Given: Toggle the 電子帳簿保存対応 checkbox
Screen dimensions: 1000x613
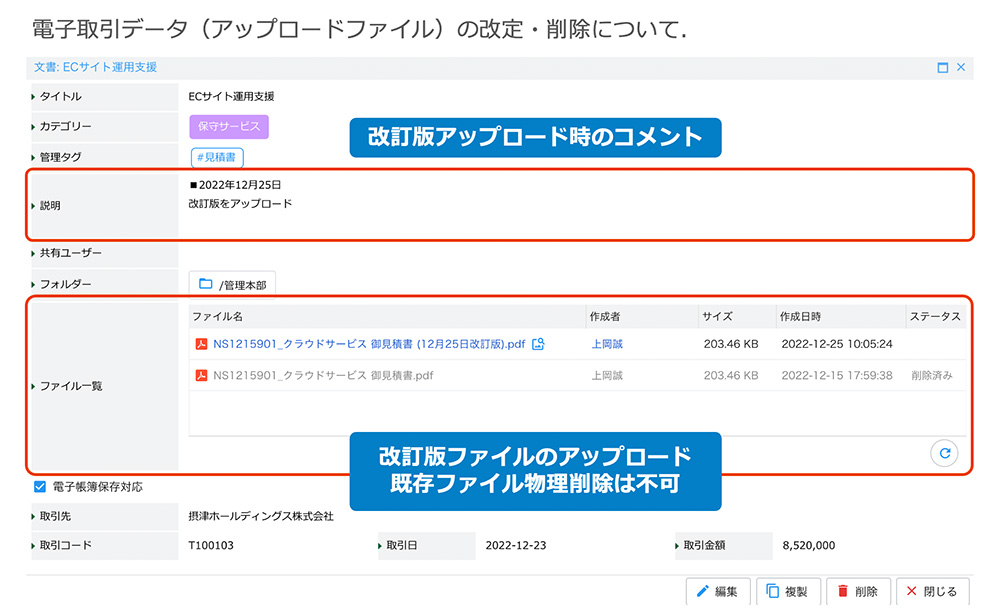Looking at the screenshot, I should (x=40, y=487).
